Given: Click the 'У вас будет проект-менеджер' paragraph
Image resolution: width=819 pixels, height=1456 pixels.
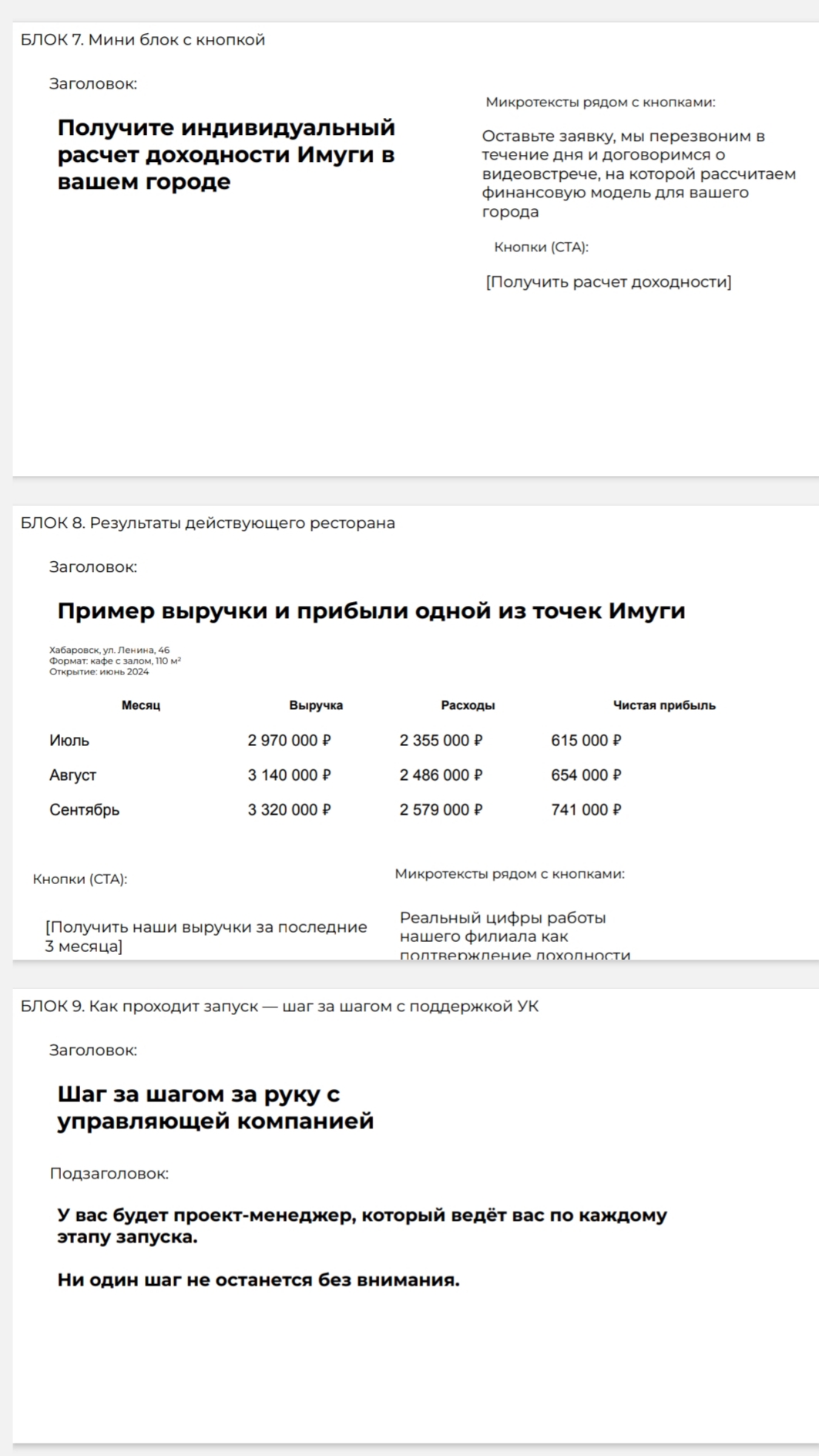Looking at the screenshot, I should pyautogui.click(x=362, y=1226).
